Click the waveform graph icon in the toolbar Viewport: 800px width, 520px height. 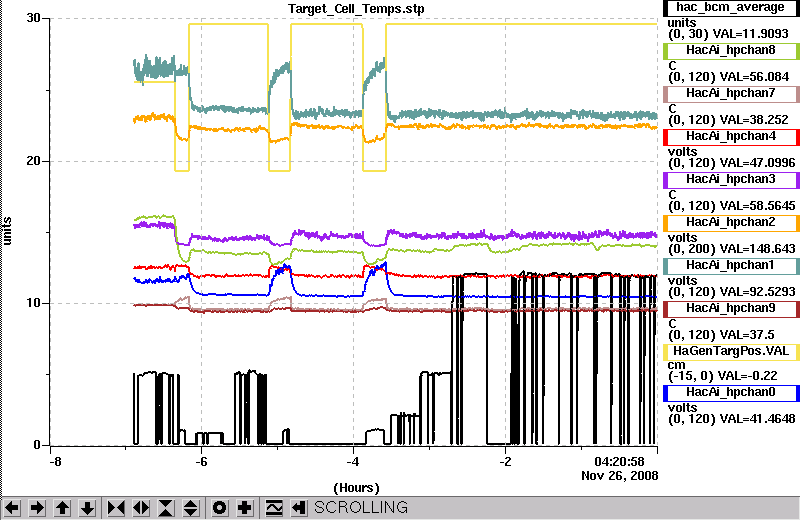pyautogui.click(x=274, y=508)
